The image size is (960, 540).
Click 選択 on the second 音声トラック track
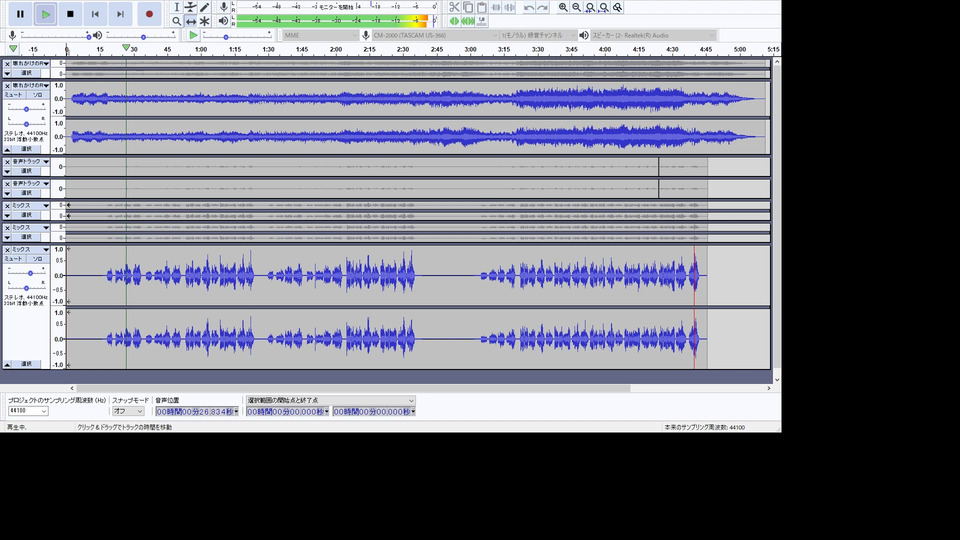(27, 193)
